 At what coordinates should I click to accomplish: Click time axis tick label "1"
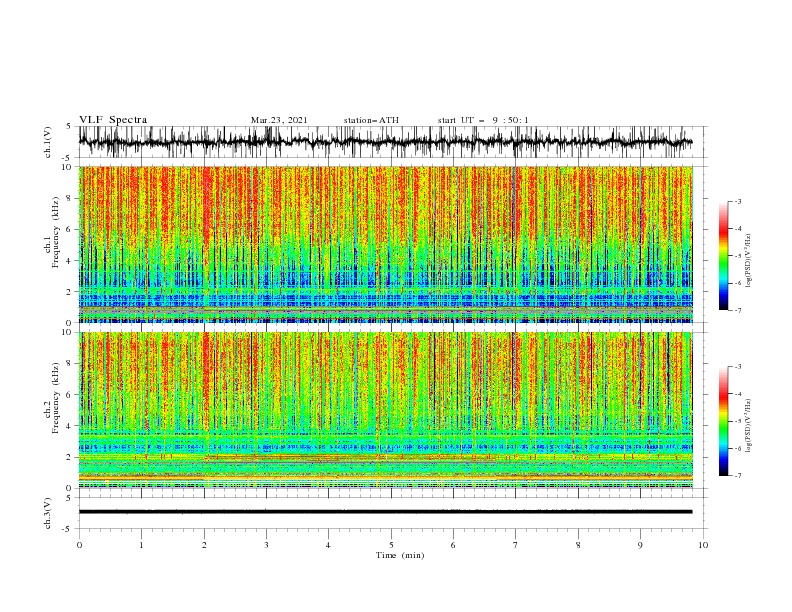(141, 545)
